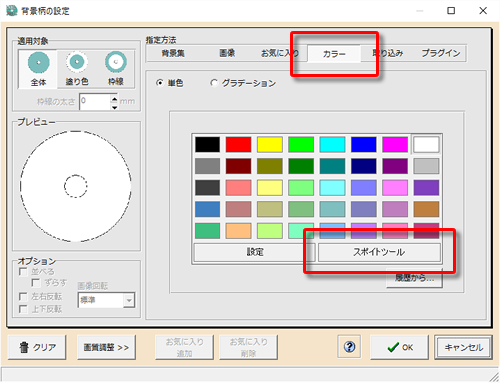This screenshot has width=500, height=383.
Task: Click the help question mark button
Action: coord(349,347)
